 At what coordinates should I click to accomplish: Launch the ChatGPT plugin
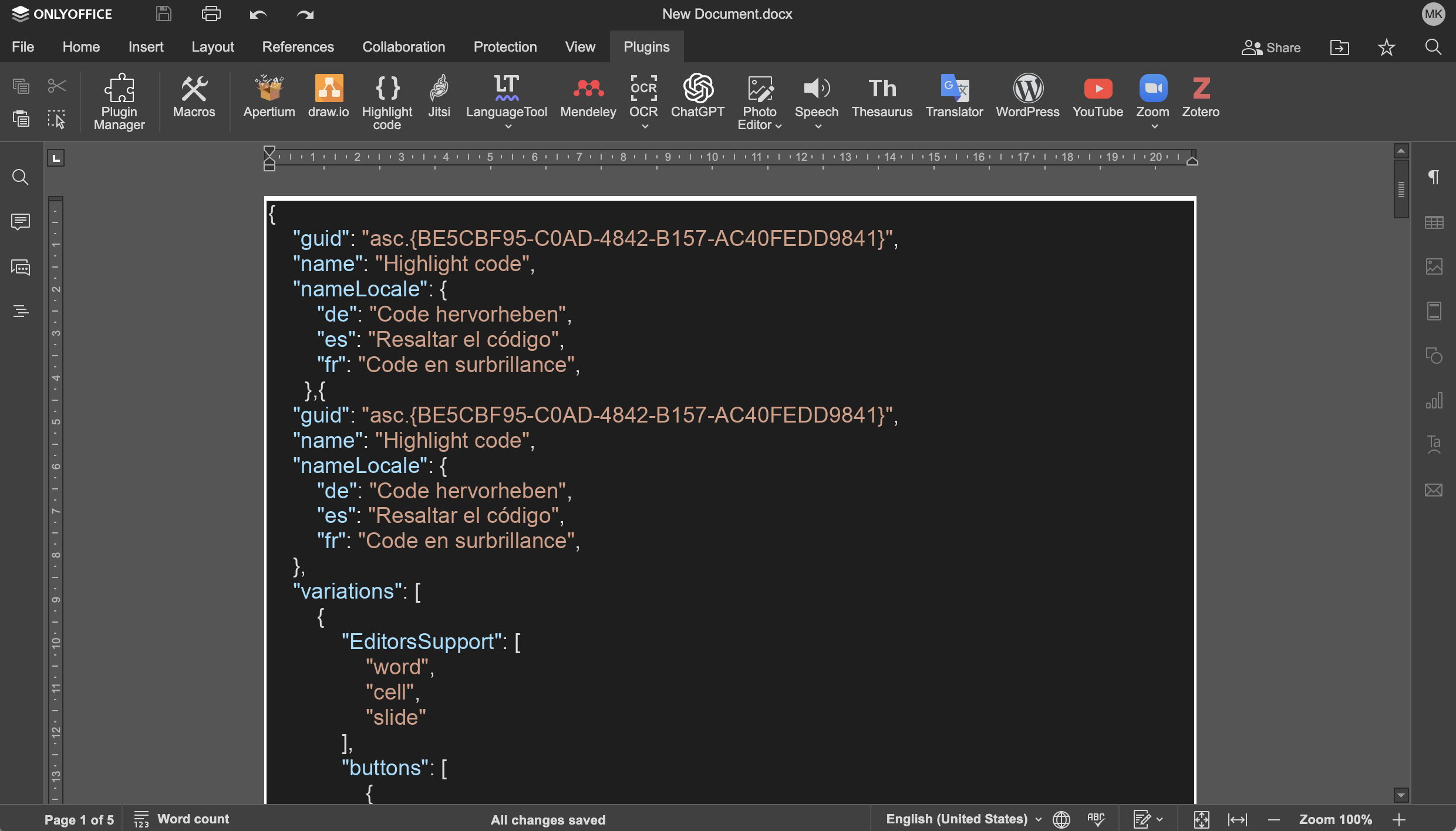[697, 97]
